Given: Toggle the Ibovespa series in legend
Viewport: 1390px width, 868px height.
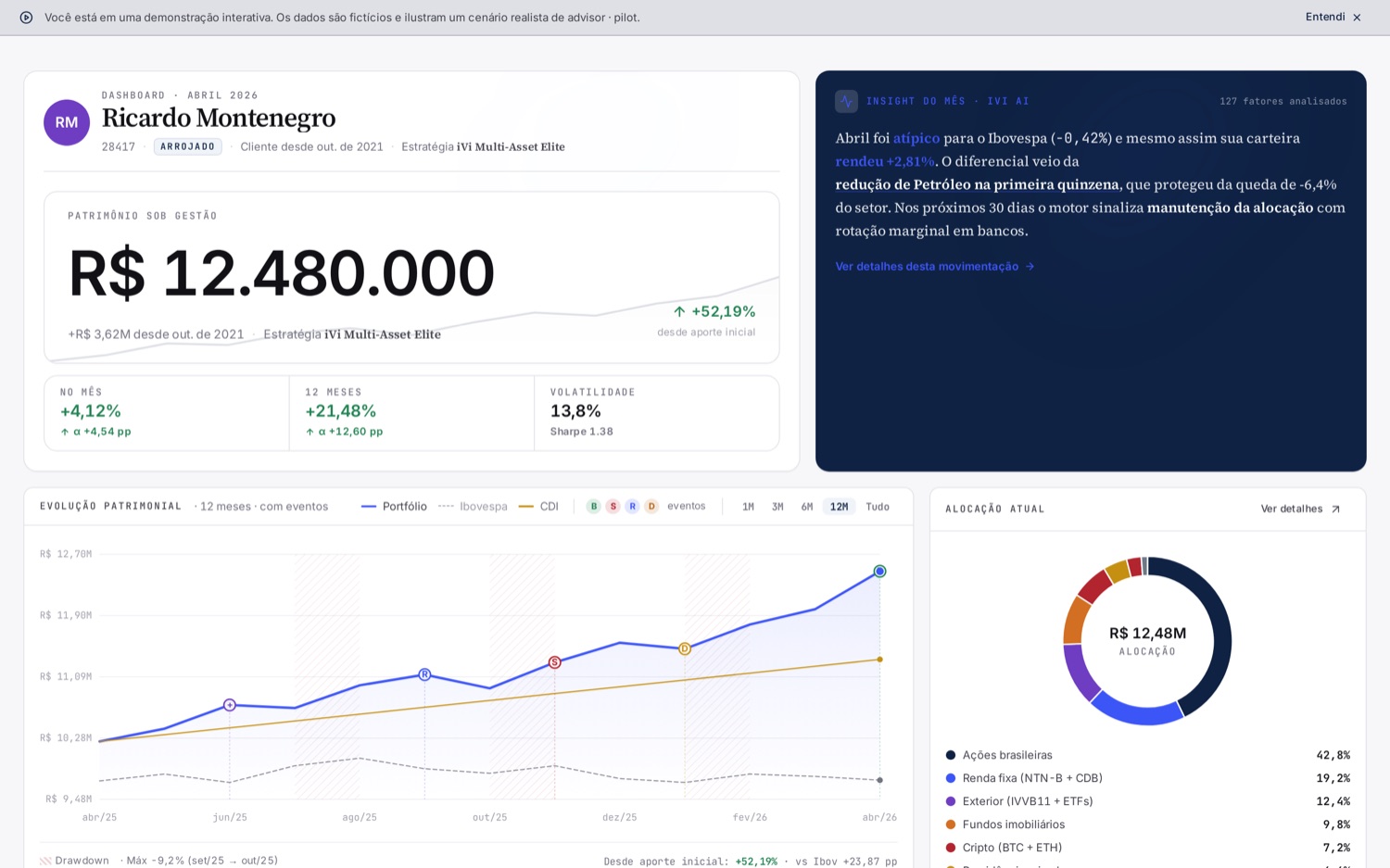Looking at the screenshot, I should (x=473, y=507).
